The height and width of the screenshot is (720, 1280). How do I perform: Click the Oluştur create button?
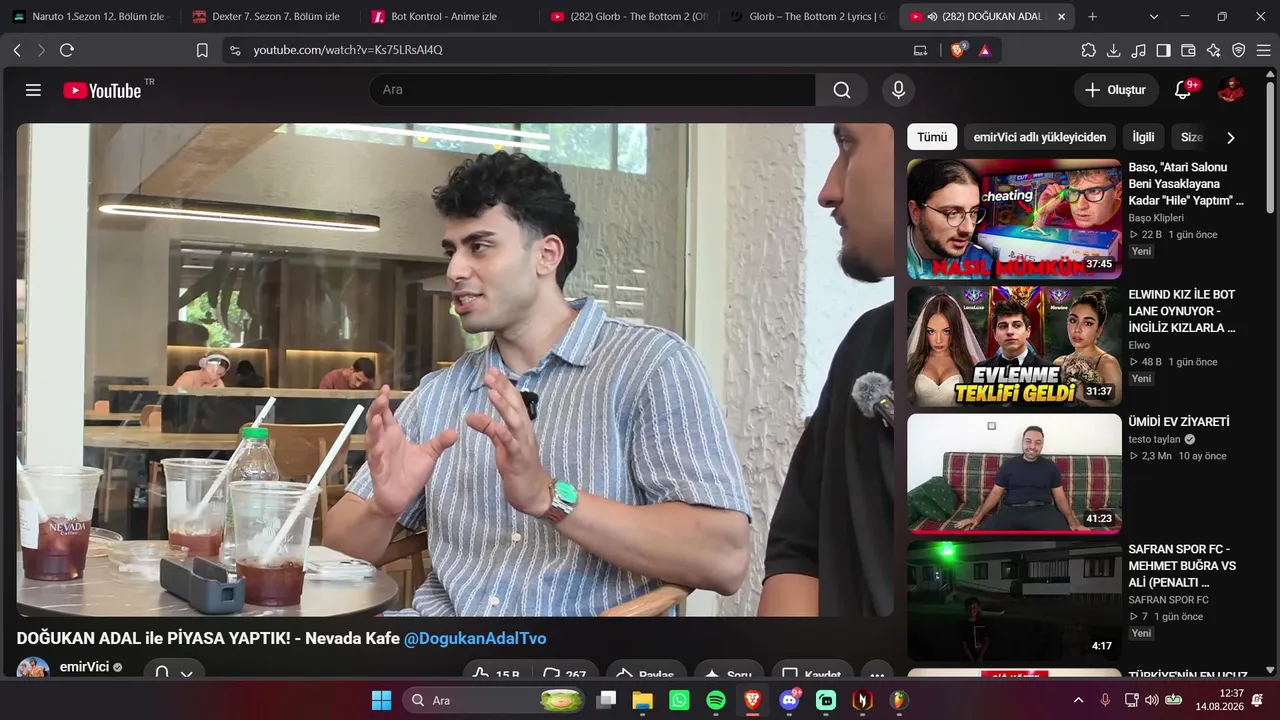point(1116,90)
